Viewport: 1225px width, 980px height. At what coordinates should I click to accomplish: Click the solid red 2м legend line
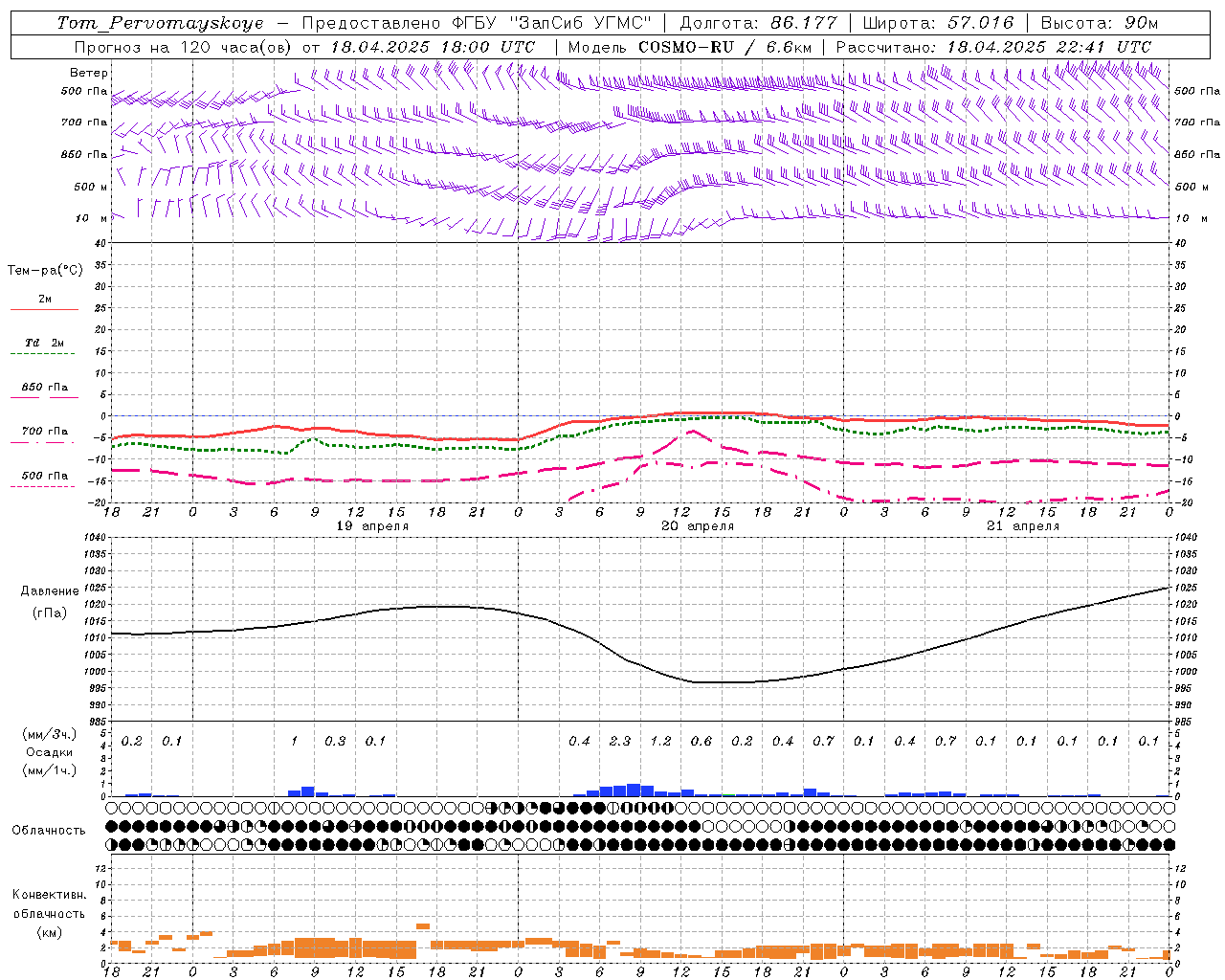44,310
